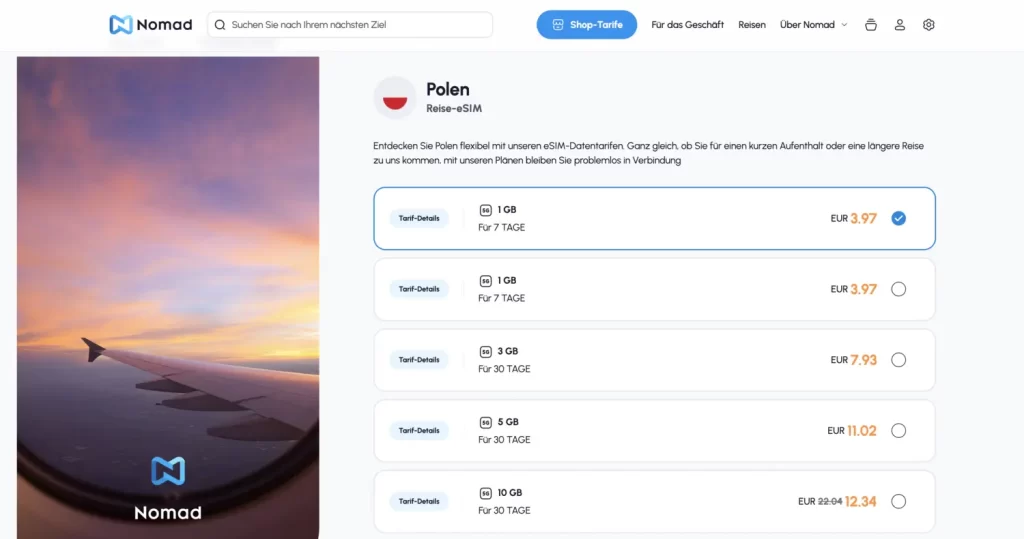1024x539 pixels.
Task: Open the user account icon
Action: [899, 25]
